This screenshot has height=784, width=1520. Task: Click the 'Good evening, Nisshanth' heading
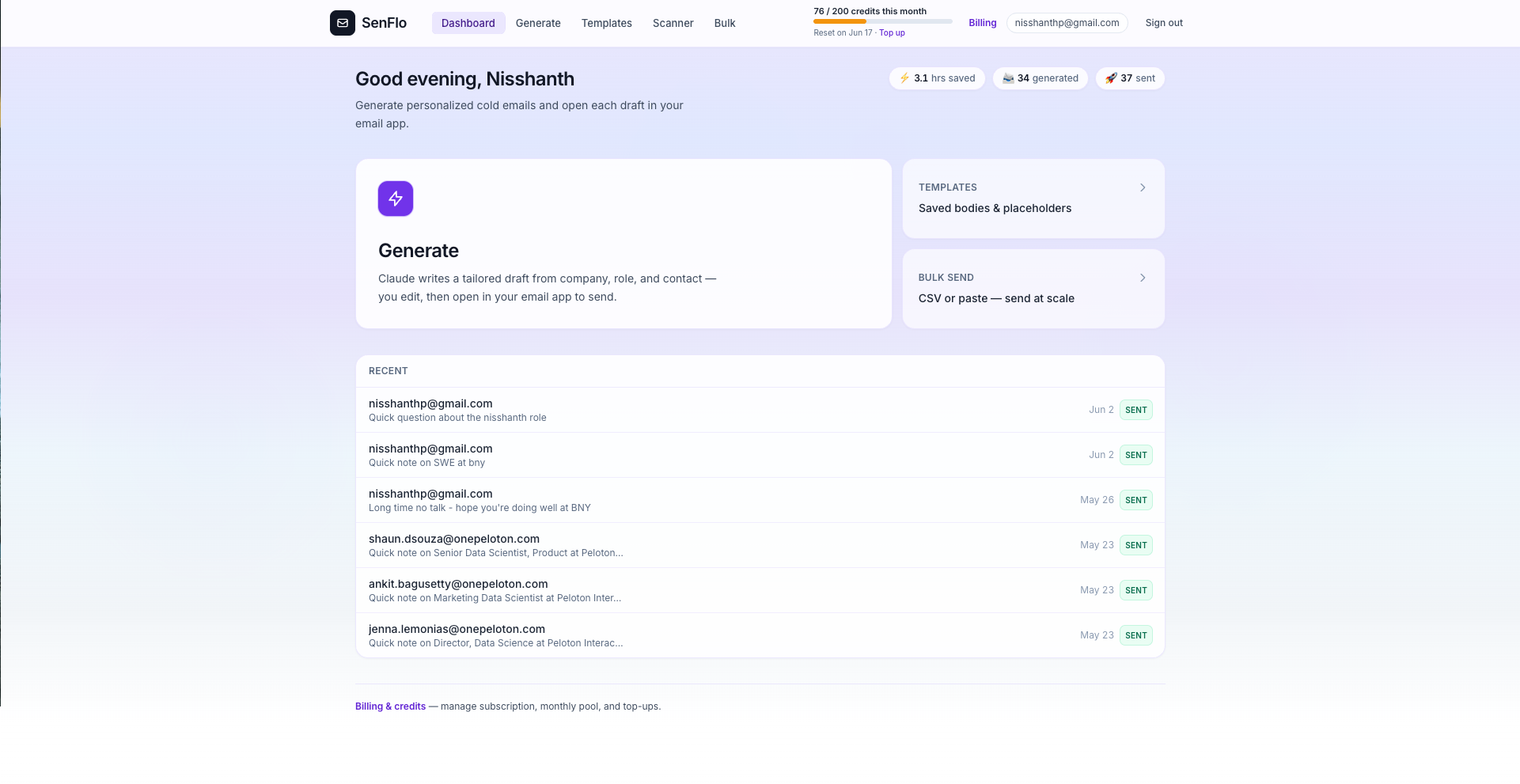[464, 79]
